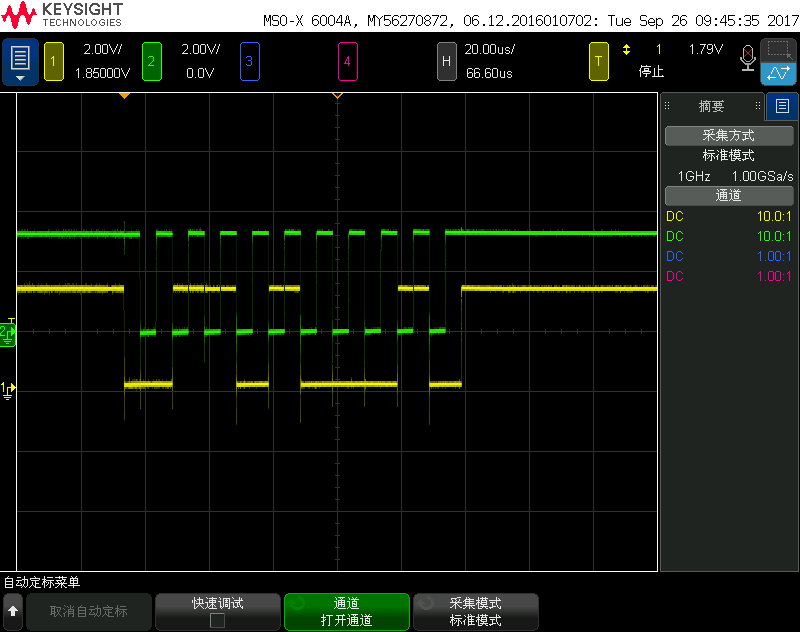Viewport: 800px width, 632px height.
Task: Turn on channel 3 blue button
Action: click(249, 62)
